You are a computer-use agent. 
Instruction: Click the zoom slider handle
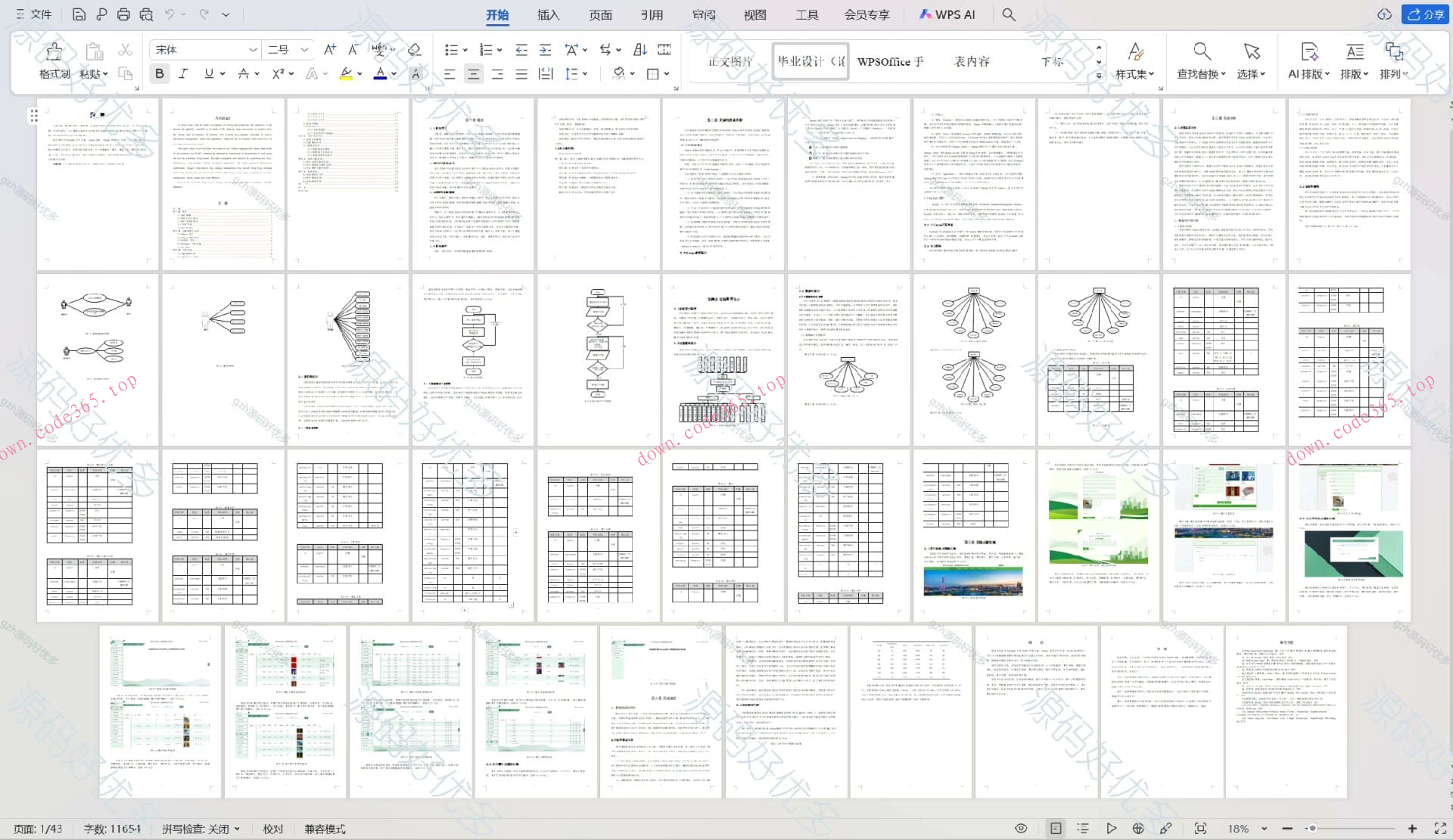tap(1311, 829)
